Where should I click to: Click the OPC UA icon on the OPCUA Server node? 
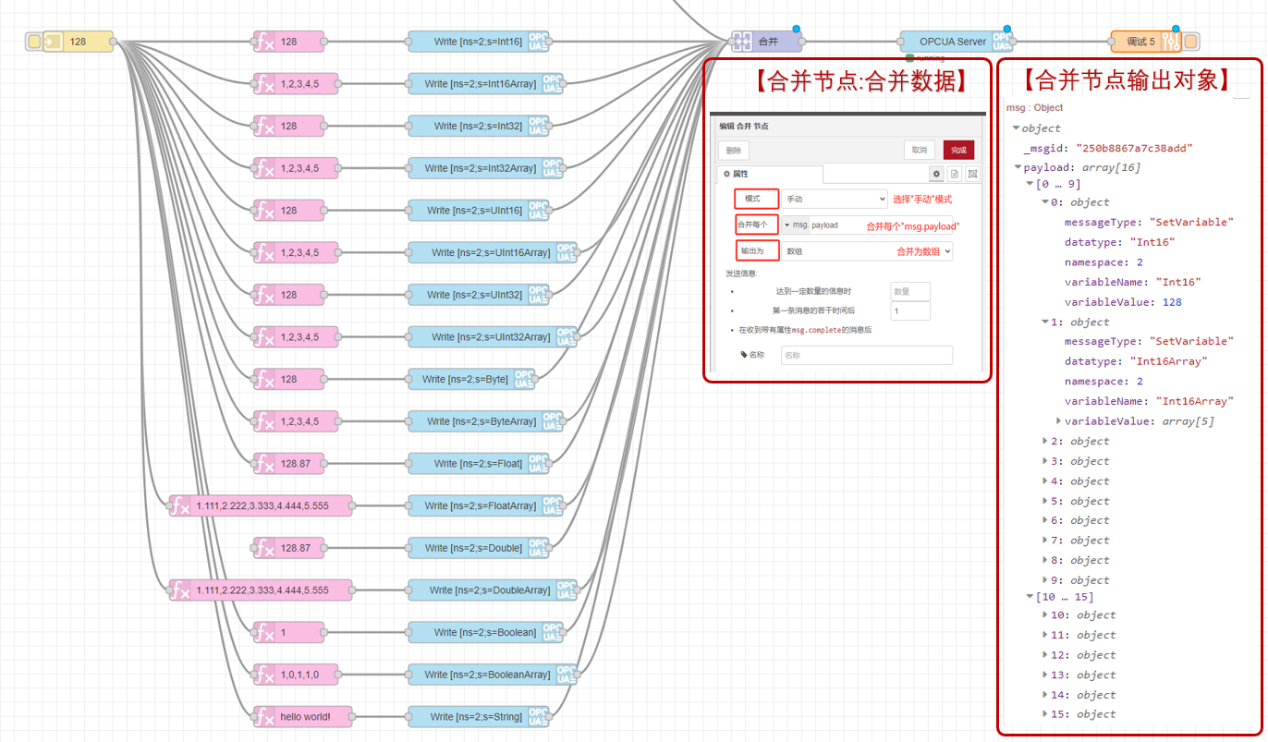coord(1001,41)
